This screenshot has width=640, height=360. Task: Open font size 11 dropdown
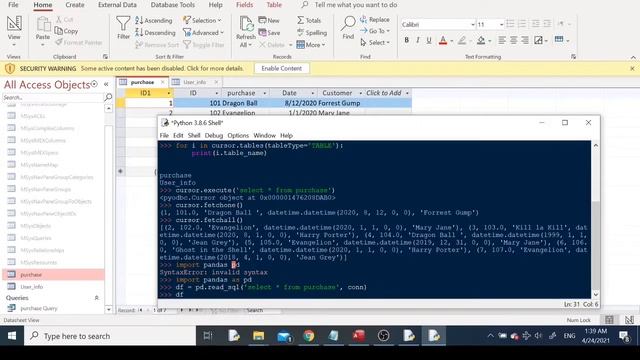(501, 24)
